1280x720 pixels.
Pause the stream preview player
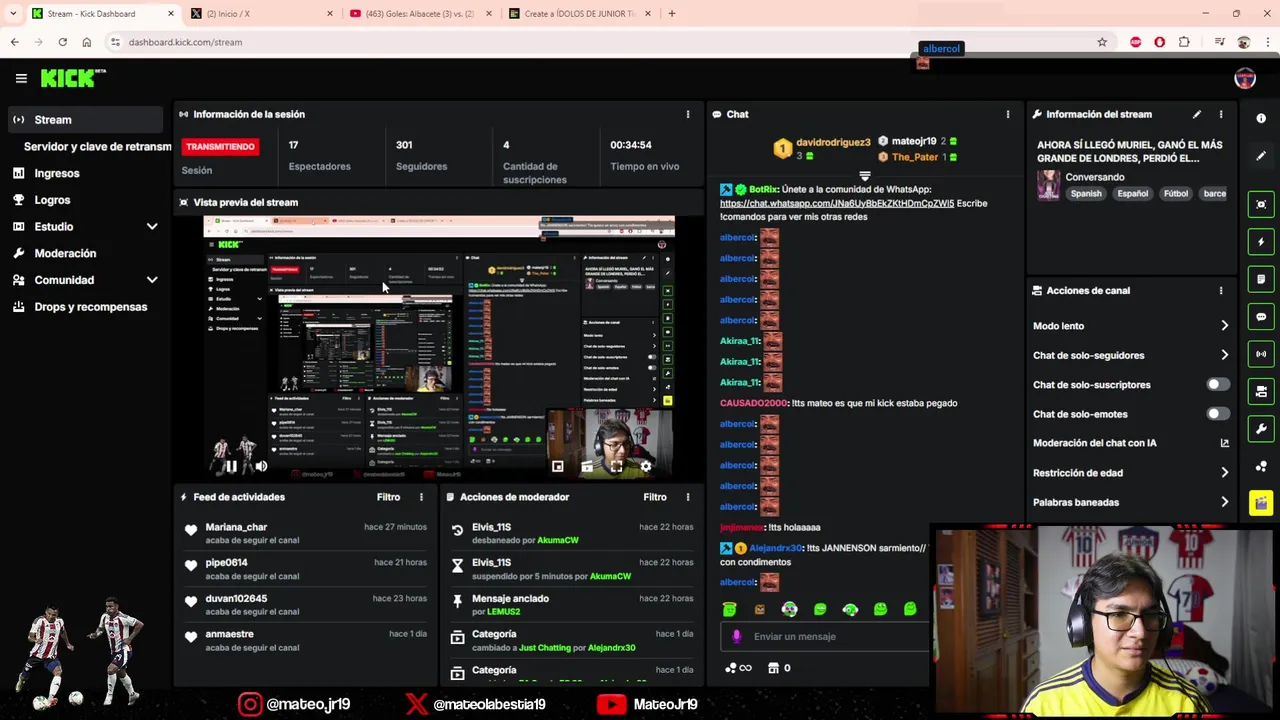231,466
